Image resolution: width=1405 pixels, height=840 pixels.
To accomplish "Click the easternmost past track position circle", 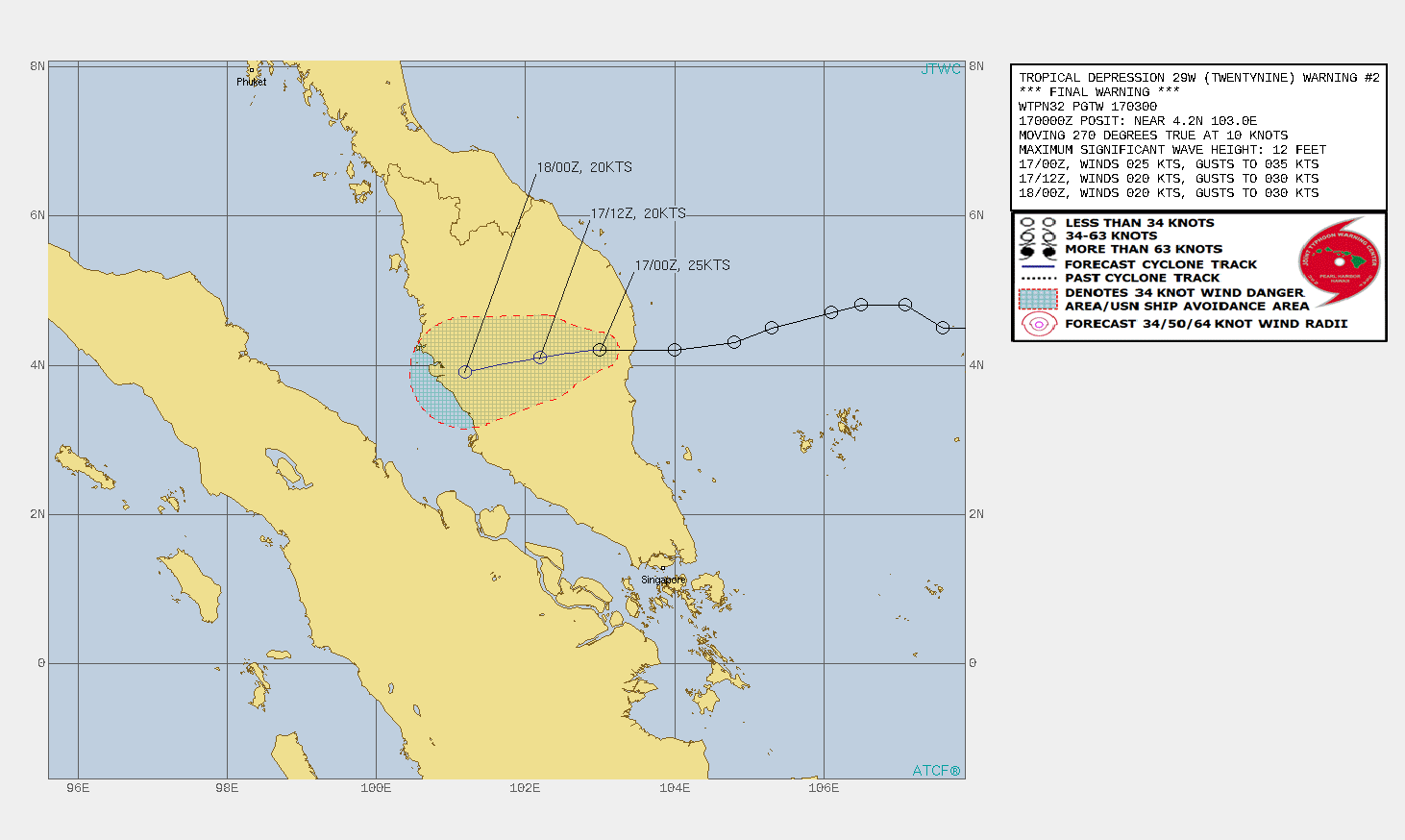I will click(x=943, y=328).
